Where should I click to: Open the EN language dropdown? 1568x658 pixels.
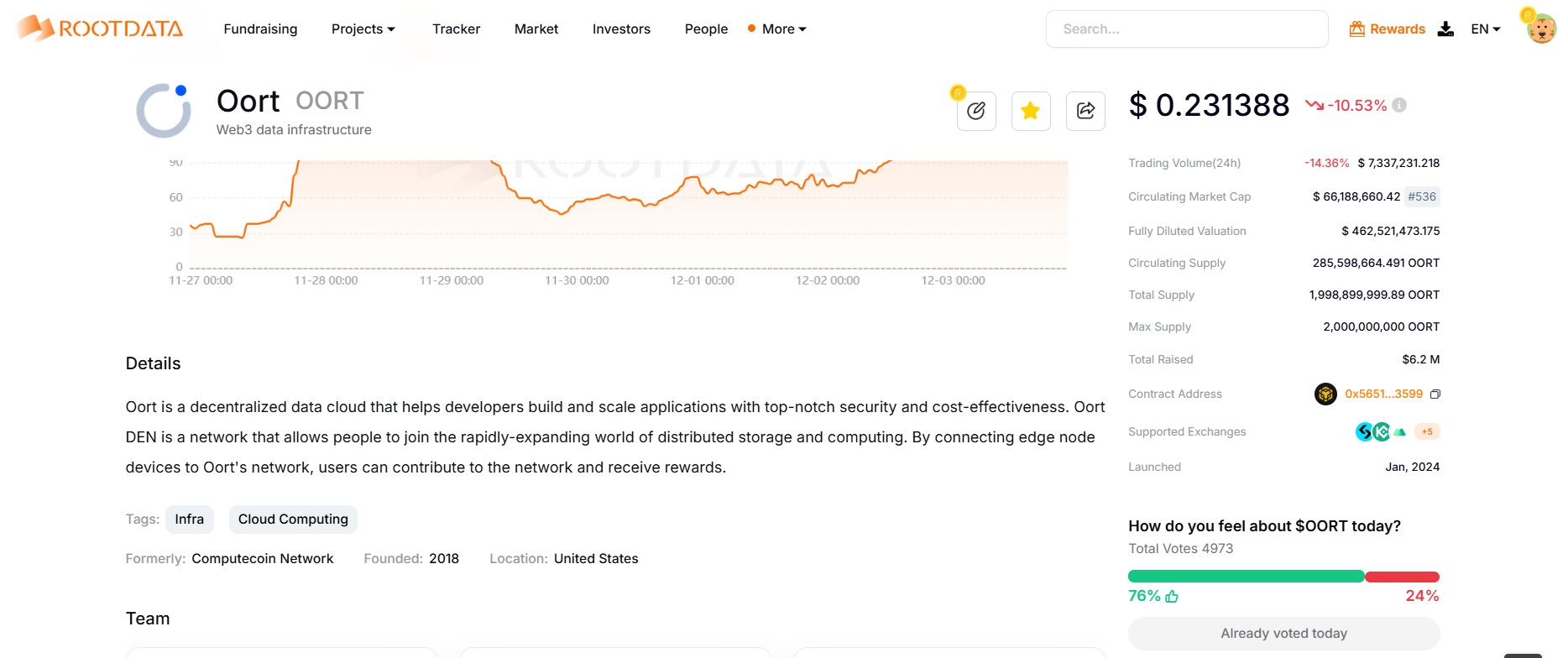point(1485,29)
